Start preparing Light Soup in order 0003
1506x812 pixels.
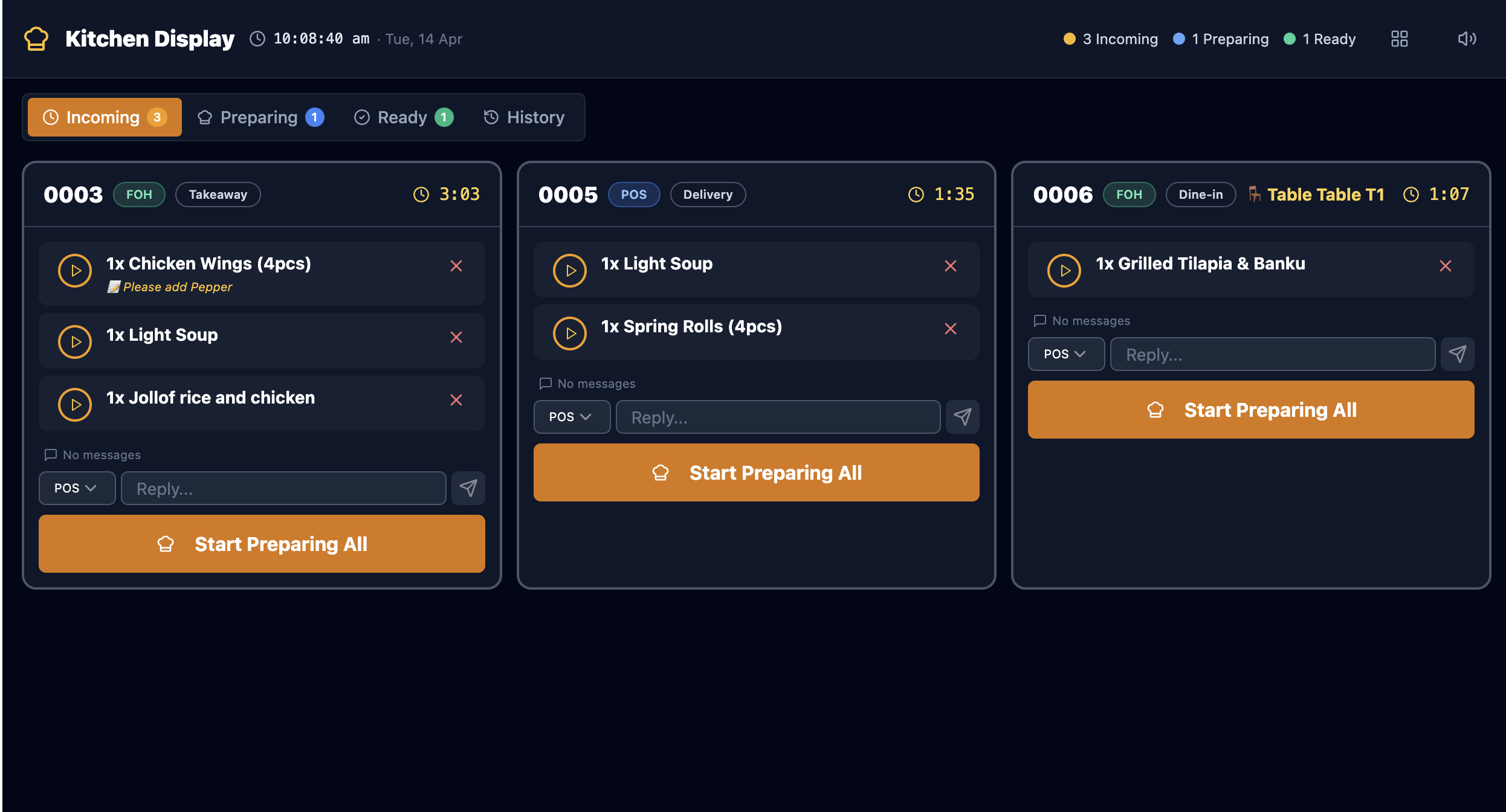75,342
